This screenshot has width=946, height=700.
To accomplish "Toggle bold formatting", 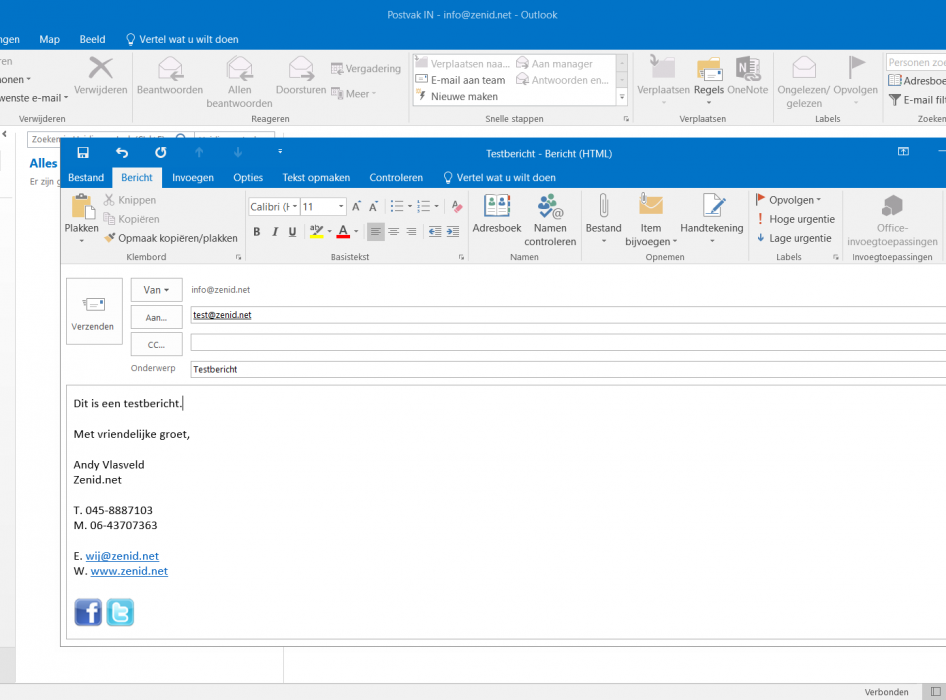I will click(256, 232).
